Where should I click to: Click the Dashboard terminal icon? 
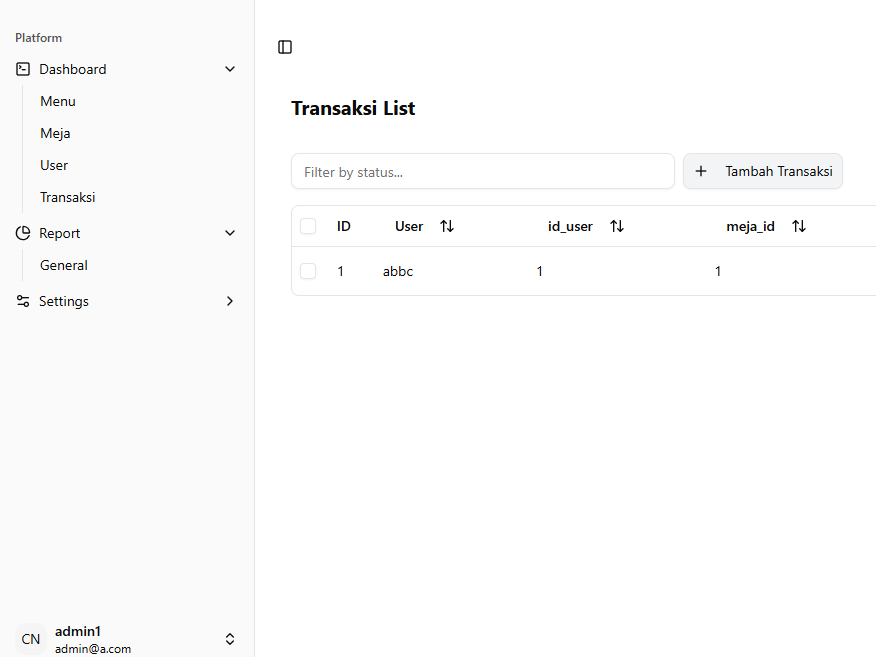23,69
